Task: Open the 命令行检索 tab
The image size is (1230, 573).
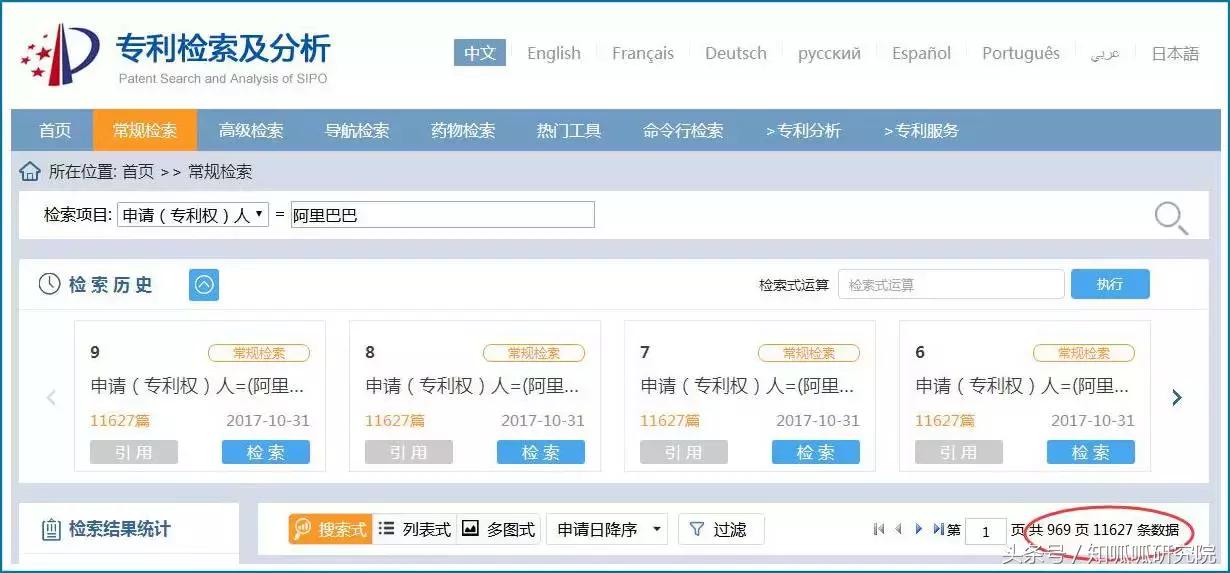Action: point(683,130)
